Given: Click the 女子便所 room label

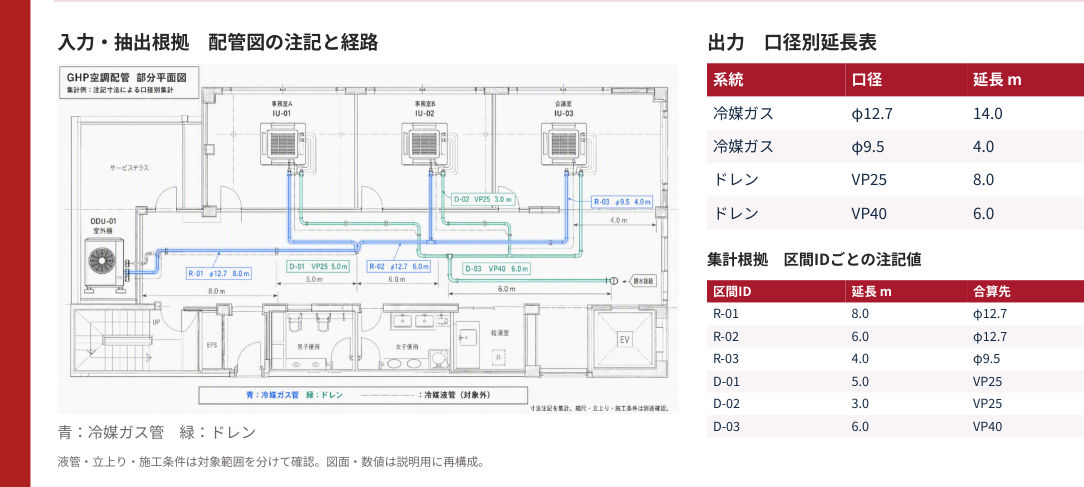Looking at the screenshot, I should click(x=409, y=347).
